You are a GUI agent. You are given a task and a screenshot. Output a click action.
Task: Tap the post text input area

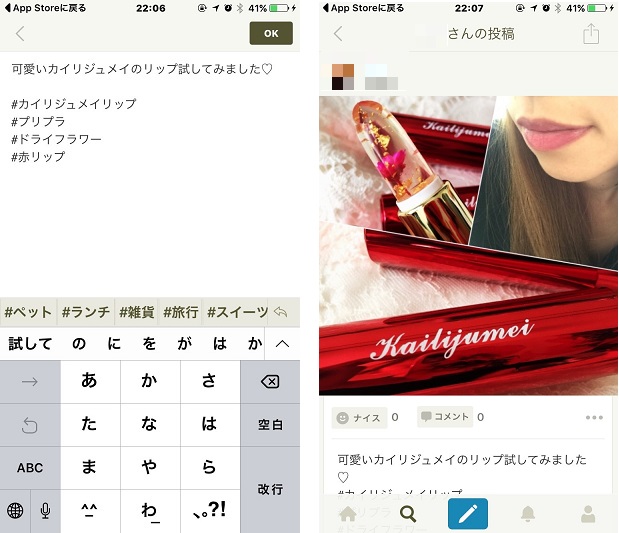click(x=150, y=200)
